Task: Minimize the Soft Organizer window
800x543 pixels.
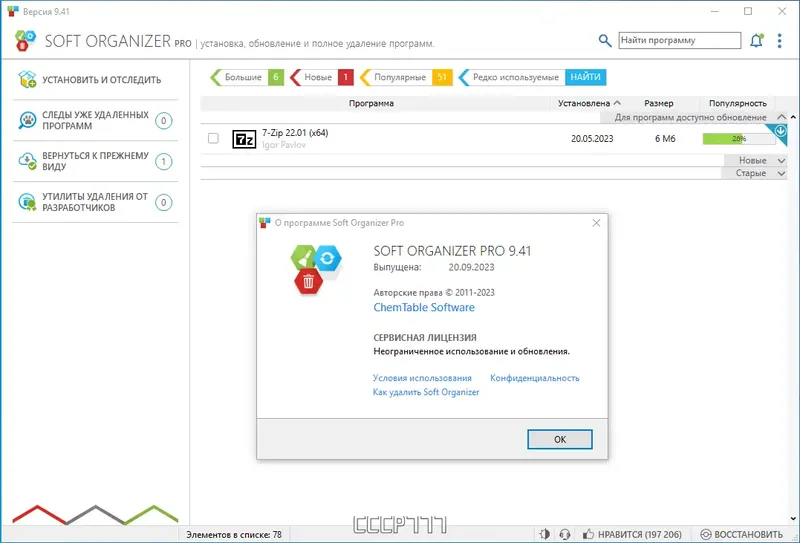Action: [x=714, y=11]
